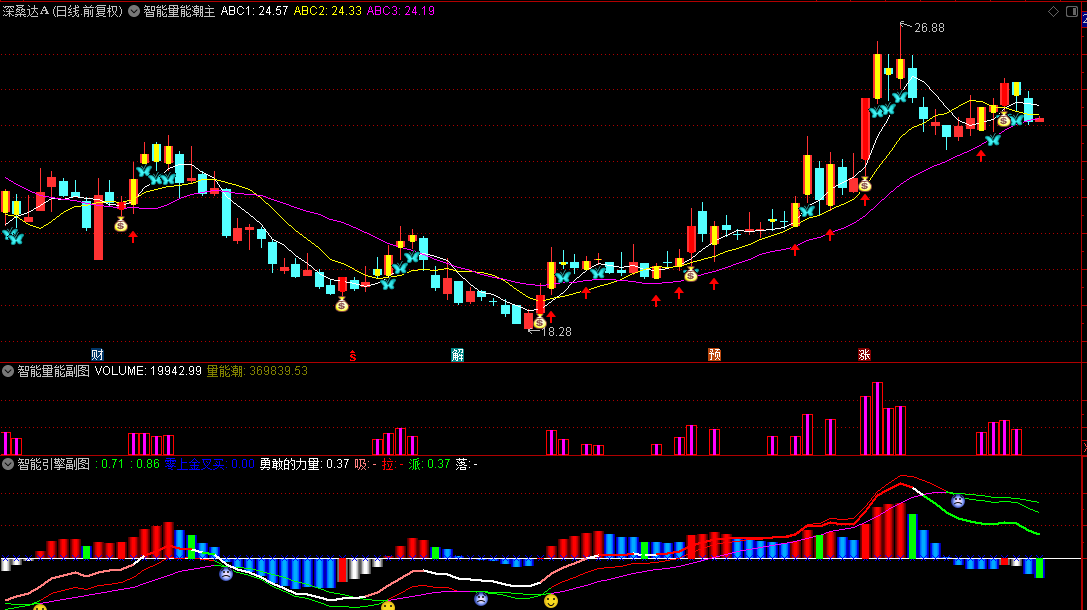The height and width of the screenshot is (610, 1087).
Task: Click the 落 value label
Action: [467, 464]
